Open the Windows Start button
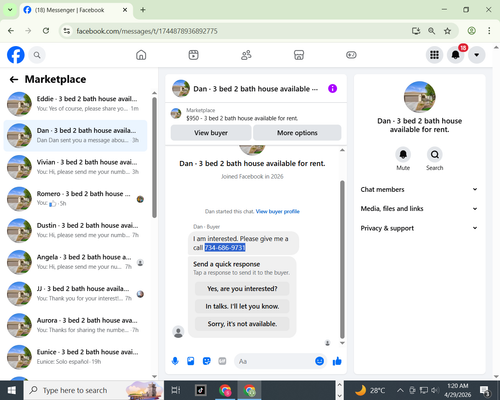This screenshot has height=400, width=500. pos(12,390)
